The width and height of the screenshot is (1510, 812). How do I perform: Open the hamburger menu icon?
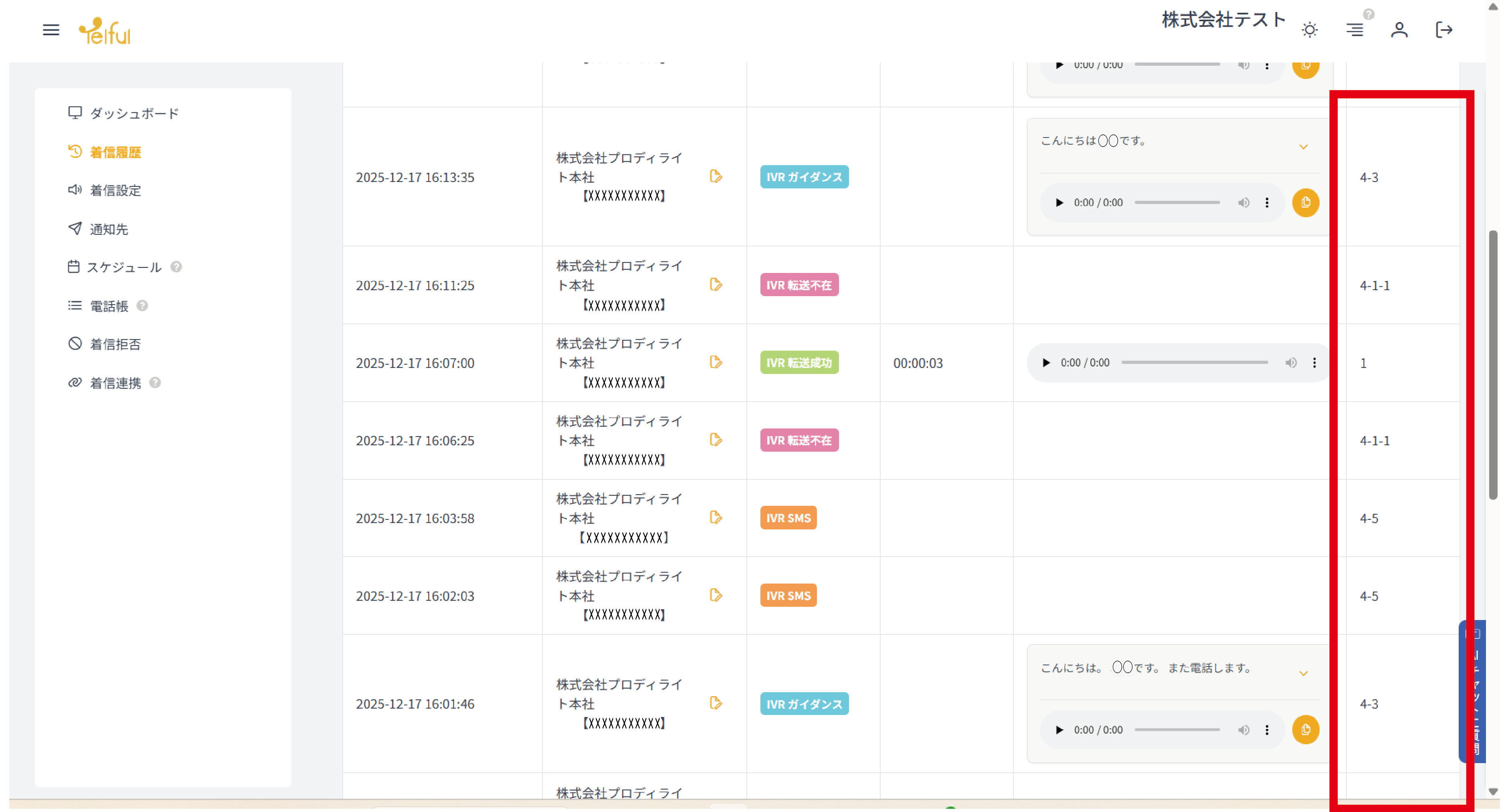(x=51, y=30)
